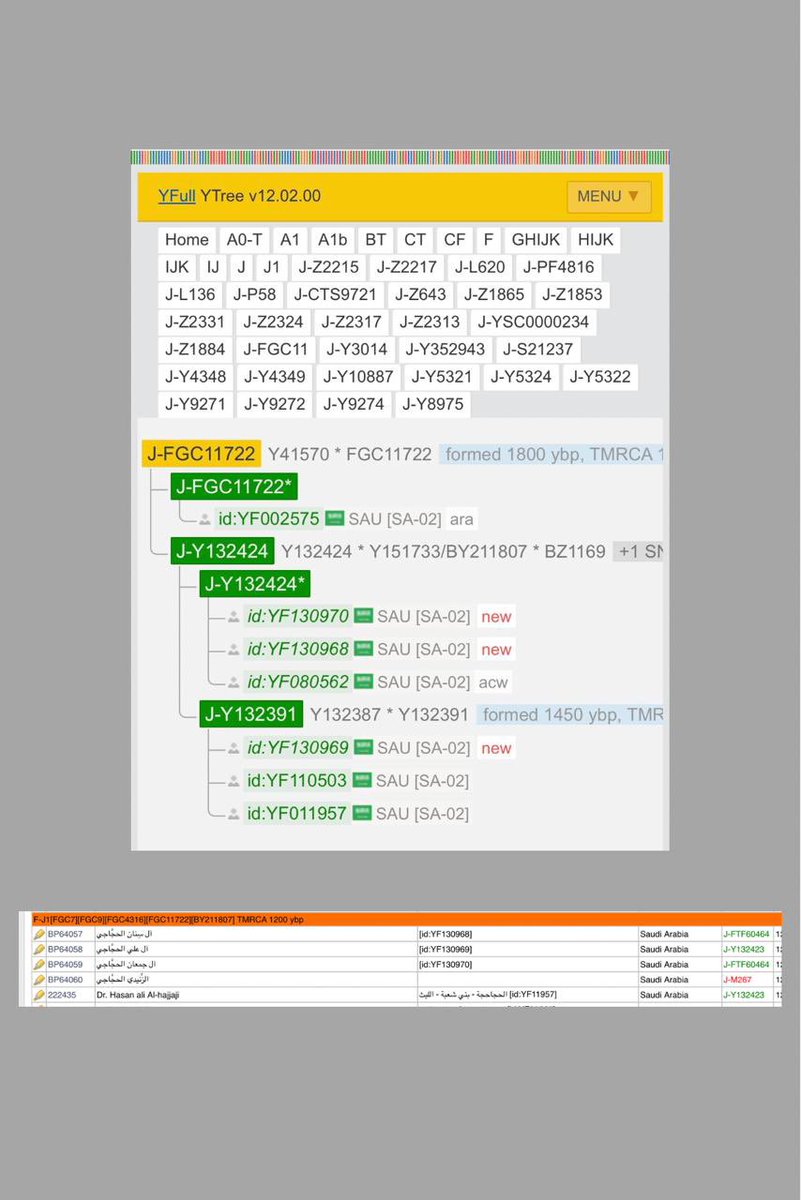The width and height of the screenshot is (801, 1200).
Task: Select the CF breadcrumb
Action: click(x=454, y=240)
